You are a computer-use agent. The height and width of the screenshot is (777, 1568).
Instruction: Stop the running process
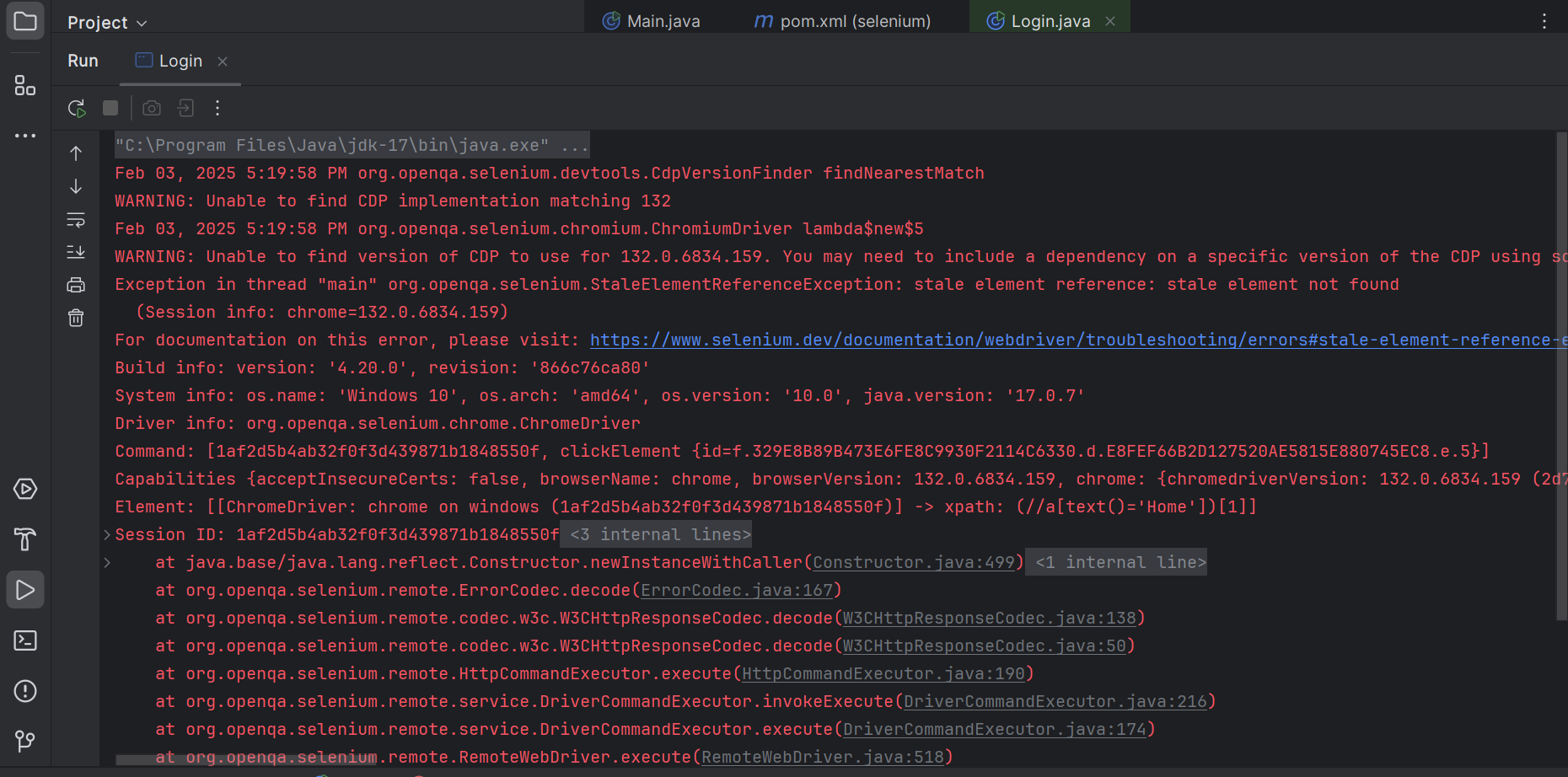pos(110,108)
